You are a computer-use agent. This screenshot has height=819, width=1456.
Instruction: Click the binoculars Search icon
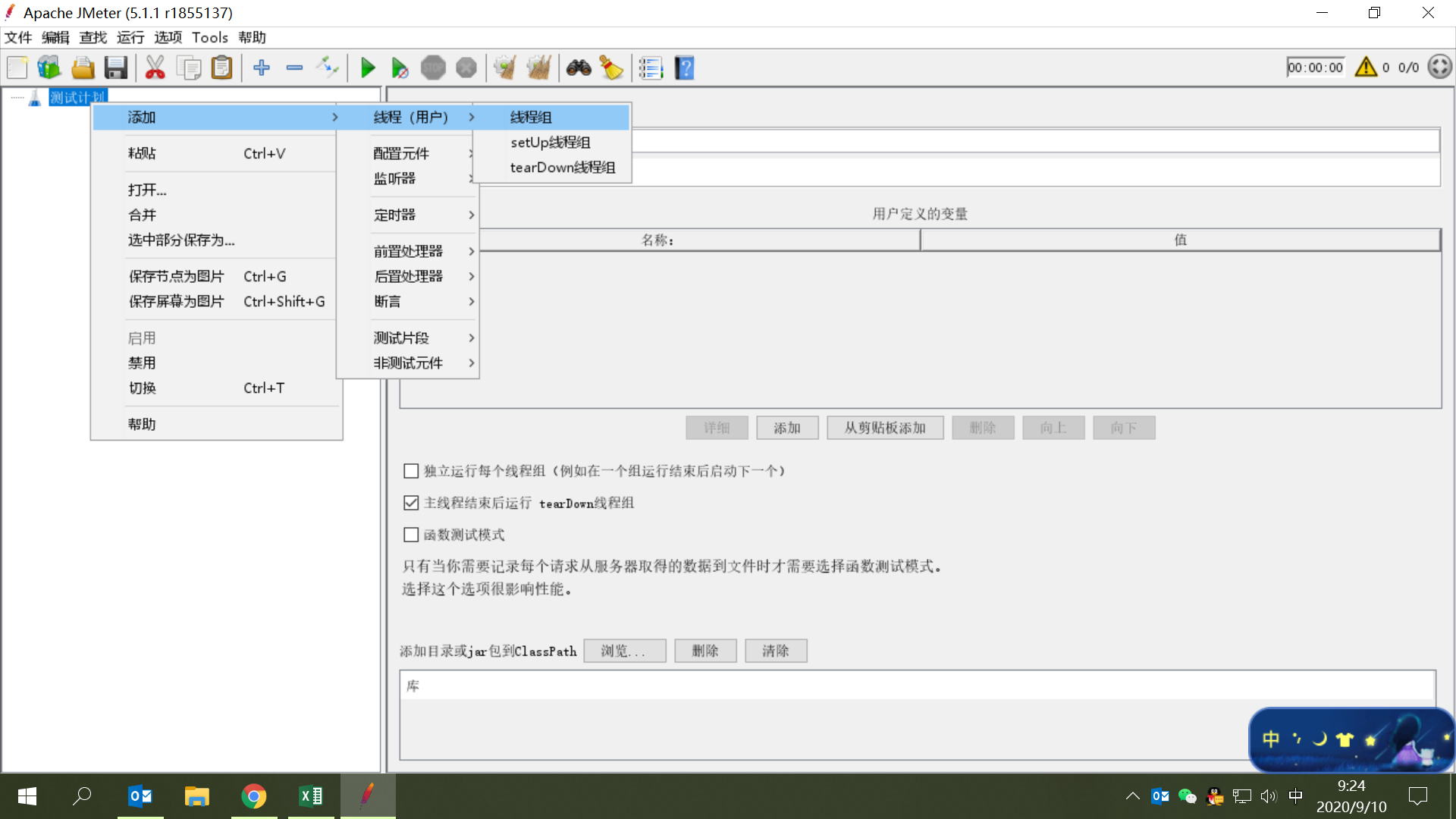click(579, 68)
